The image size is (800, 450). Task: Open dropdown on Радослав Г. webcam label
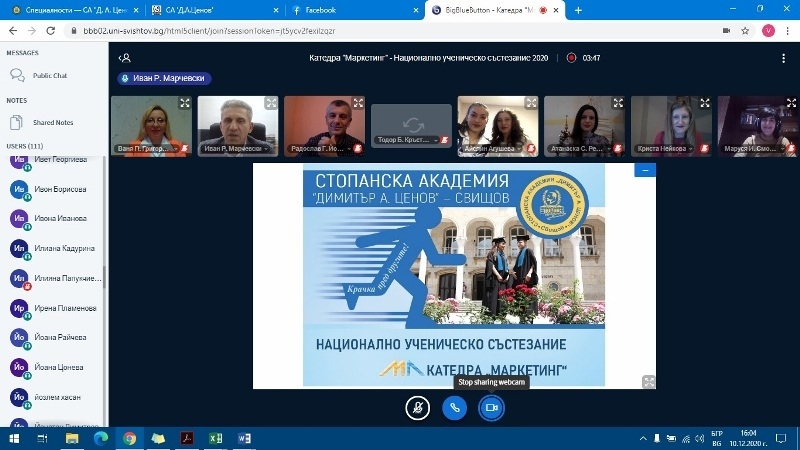coord(349,148)
